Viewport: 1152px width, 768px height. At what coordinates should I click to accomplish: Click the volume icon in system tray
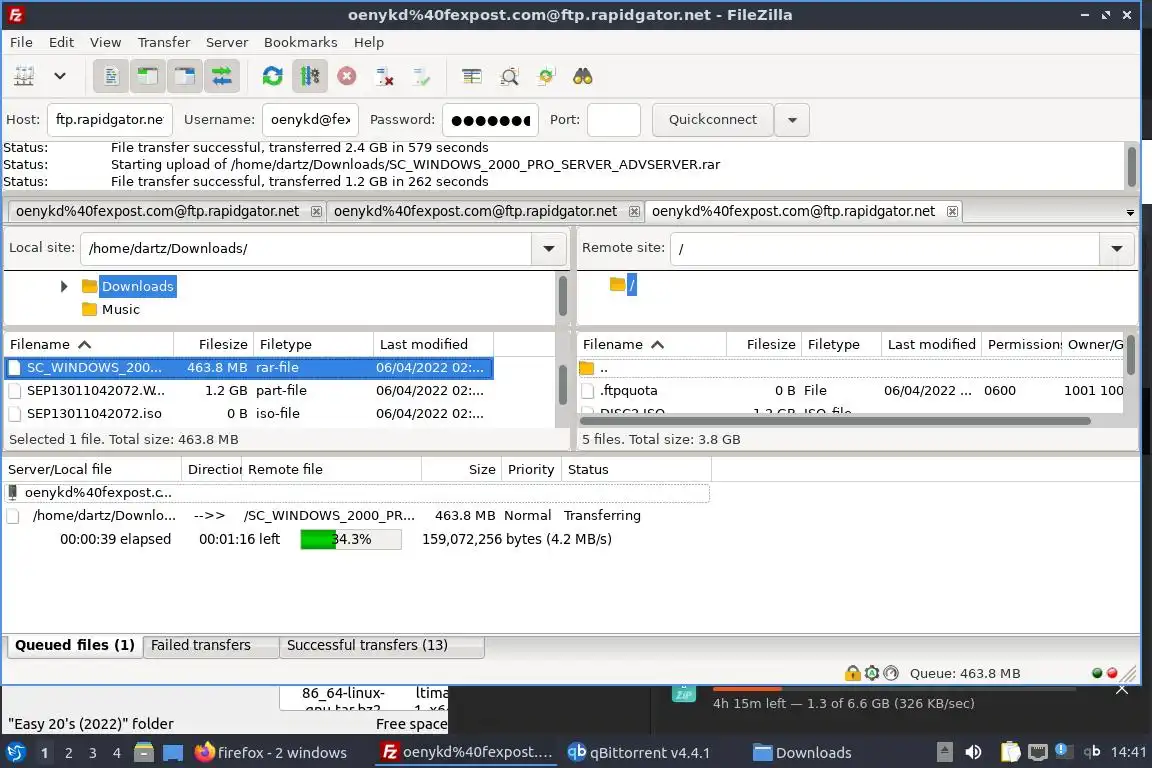click(x=973, y=752)
